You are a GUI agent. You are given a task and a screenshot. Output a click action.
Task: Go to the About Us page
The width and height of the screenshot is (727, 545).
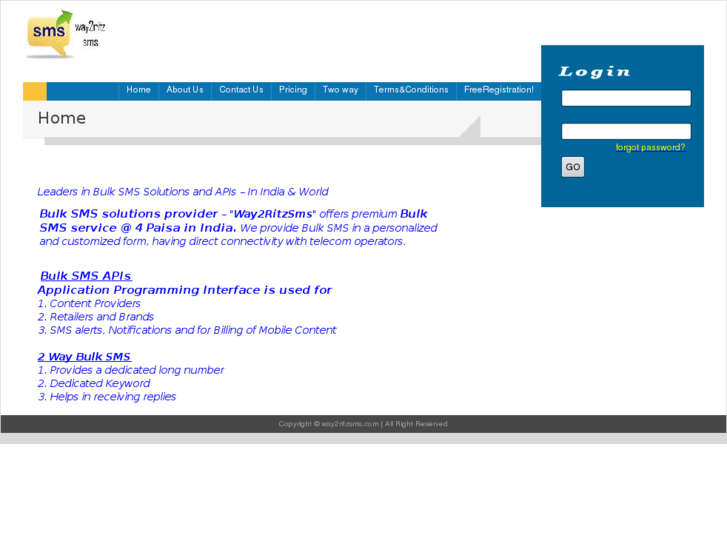click(185, 90)
